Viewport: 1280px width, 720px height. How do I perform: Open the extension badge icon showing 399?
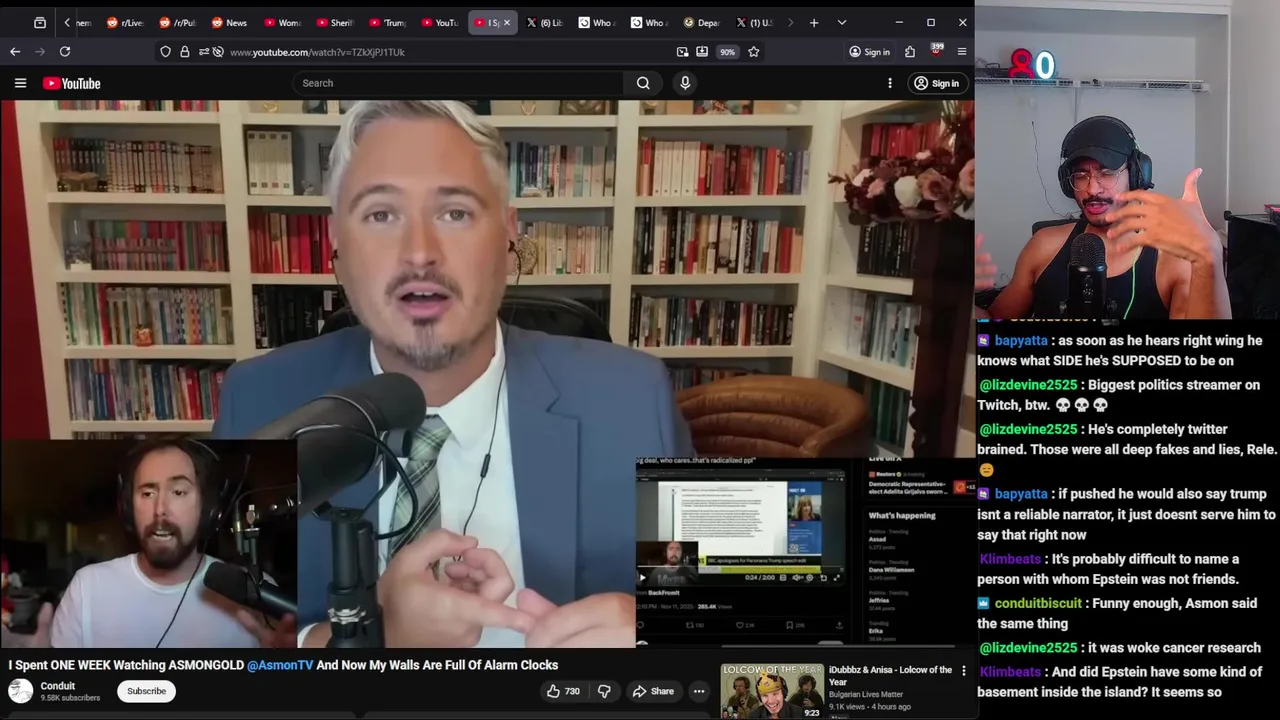click(936, 50)
